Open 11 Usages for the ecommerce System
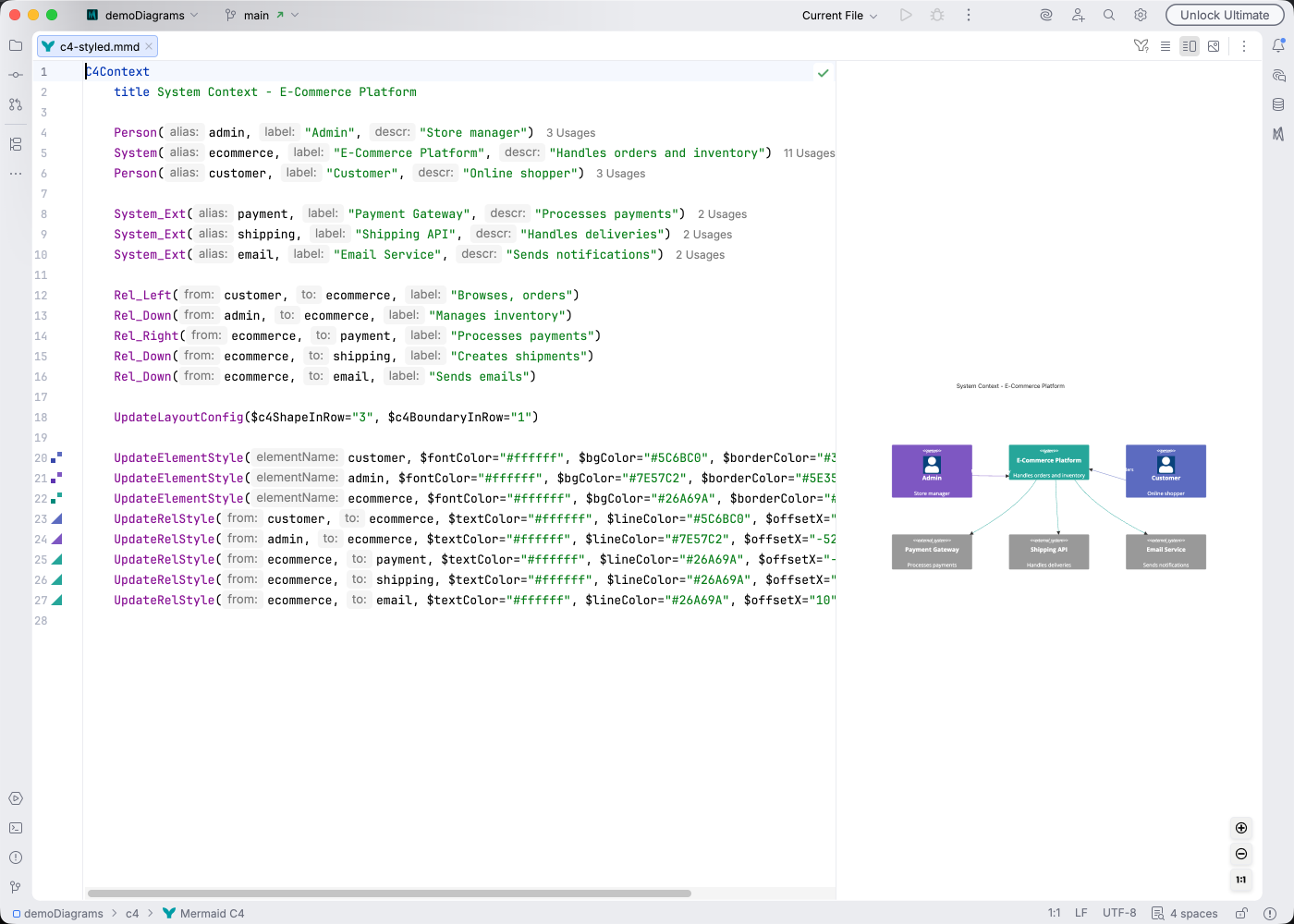Screen dimensions: 1294x924 (809, 152)
